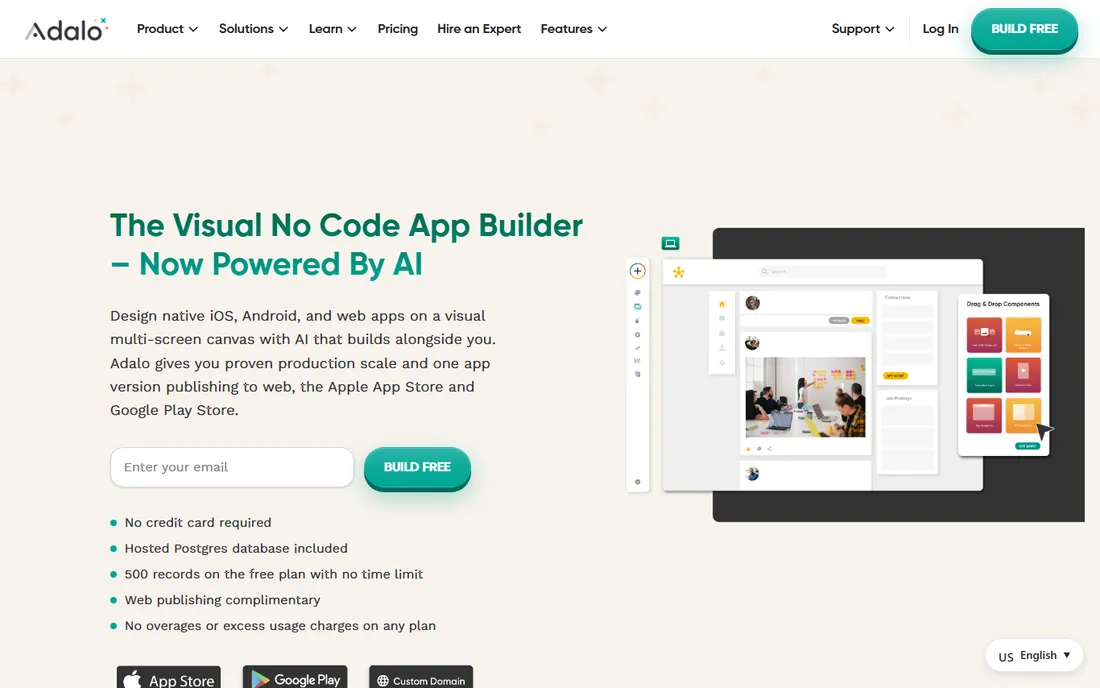Click the yellow asterisk logo in mockup
1100x688 pixels.
coord(678,272)
